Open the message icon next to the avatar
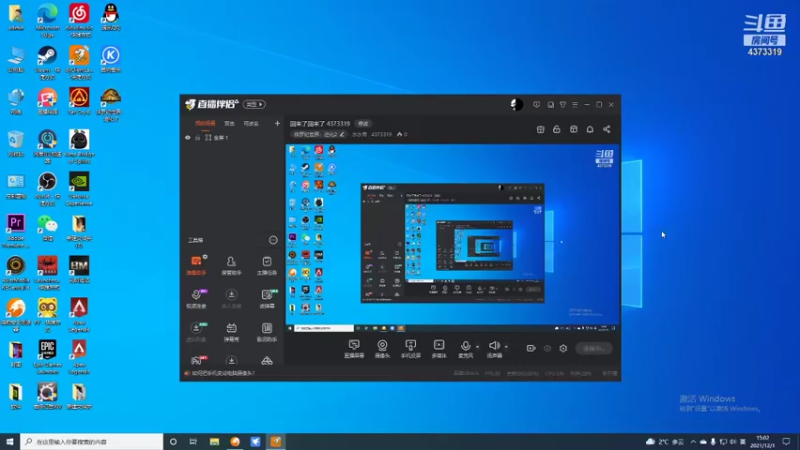This screenshot has width=800, height=450. click(536, 105)
